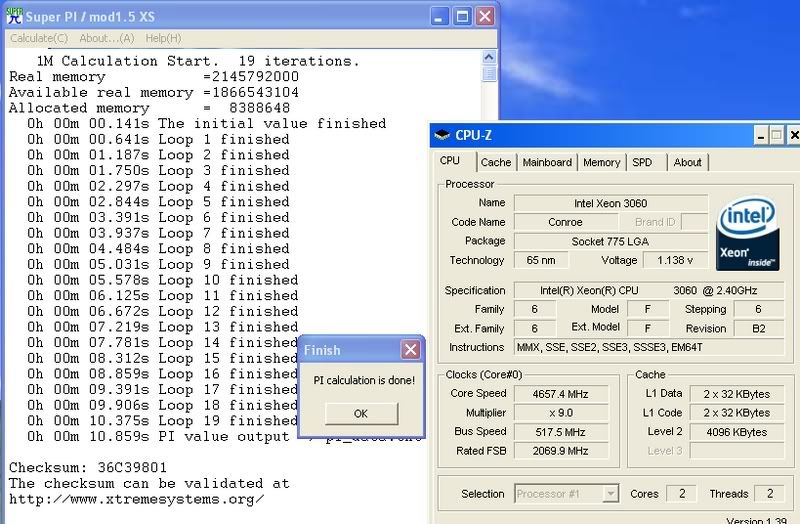Click the Model value field in CPU-Z
Image resolution: width=800 pixels, height=524 pixels.
tap(648, 309)
